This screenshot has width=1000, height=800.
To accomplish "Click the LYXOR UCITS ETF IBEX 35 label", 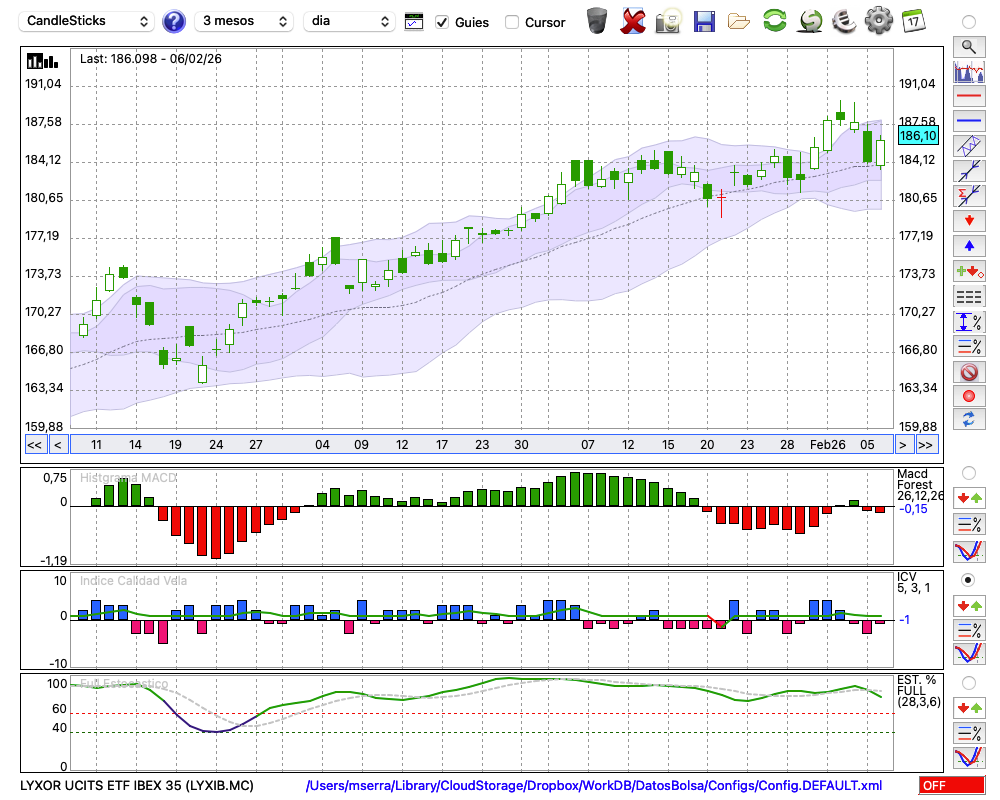I will 136,785.
